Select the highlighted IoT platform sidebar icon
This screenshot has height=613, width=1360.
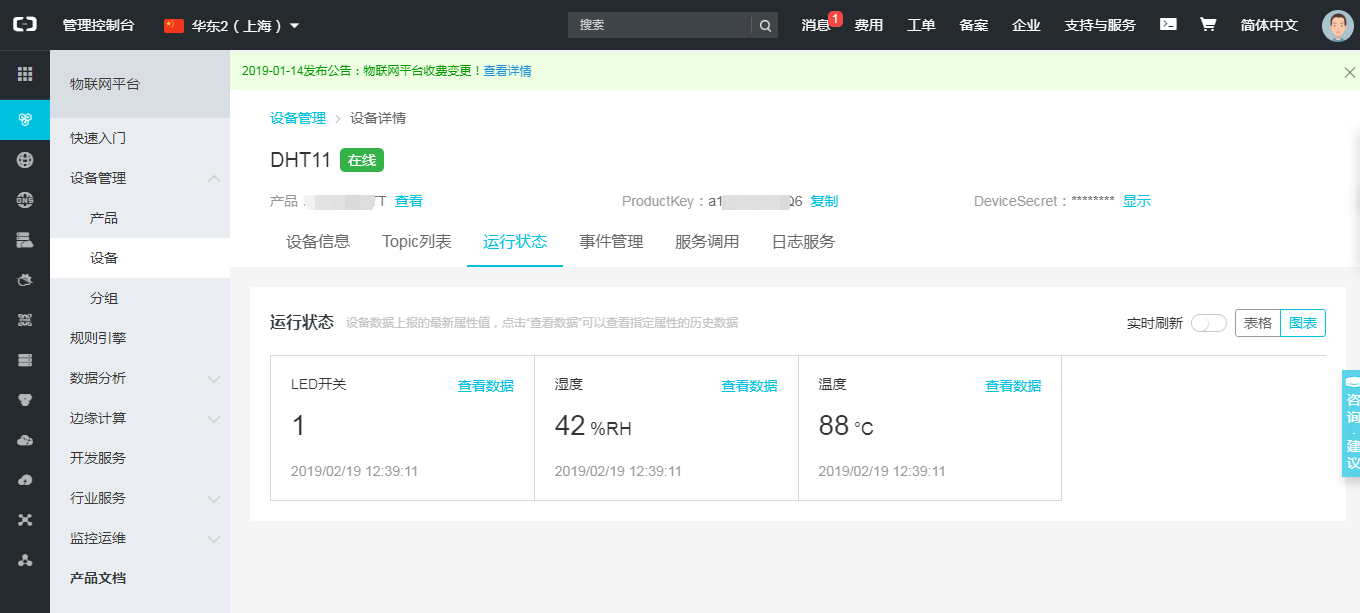tap(24, 119)
